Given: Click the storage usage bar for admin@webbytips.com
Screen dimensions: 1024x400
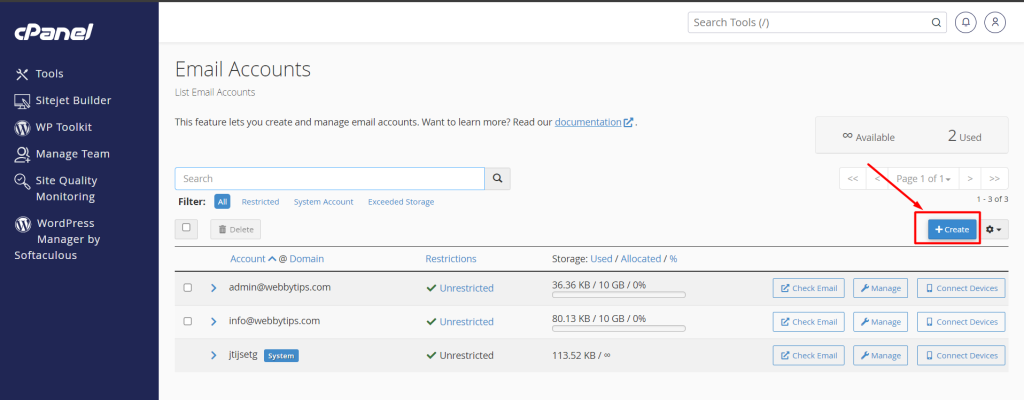Looking at the screenshot, I should [618, 296].
